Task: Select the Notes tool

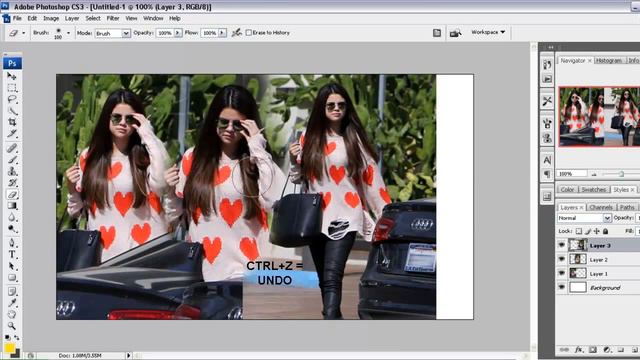Action: click(x=12, y=291)
